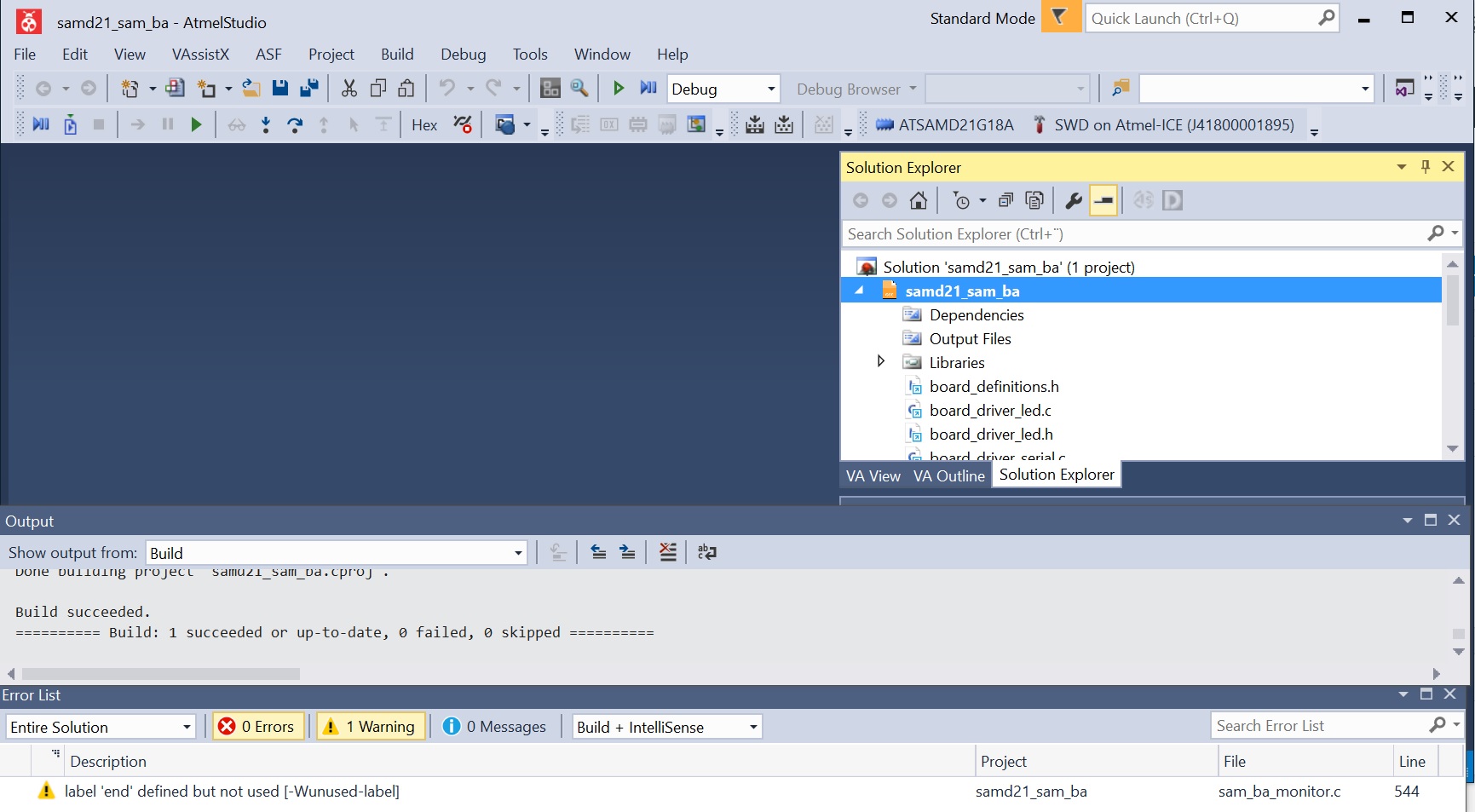The image size is (1475, 812).
Task: Click the Paste clipboard icon
Action: [x=406, y=88]
